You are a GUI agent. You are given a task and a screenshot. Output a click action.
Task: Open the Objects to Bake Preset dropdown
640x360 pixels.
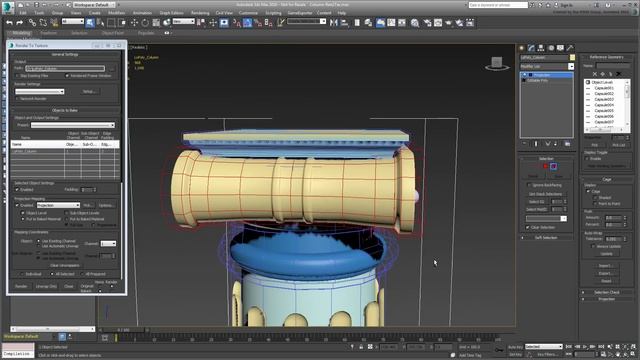(73, 125)
